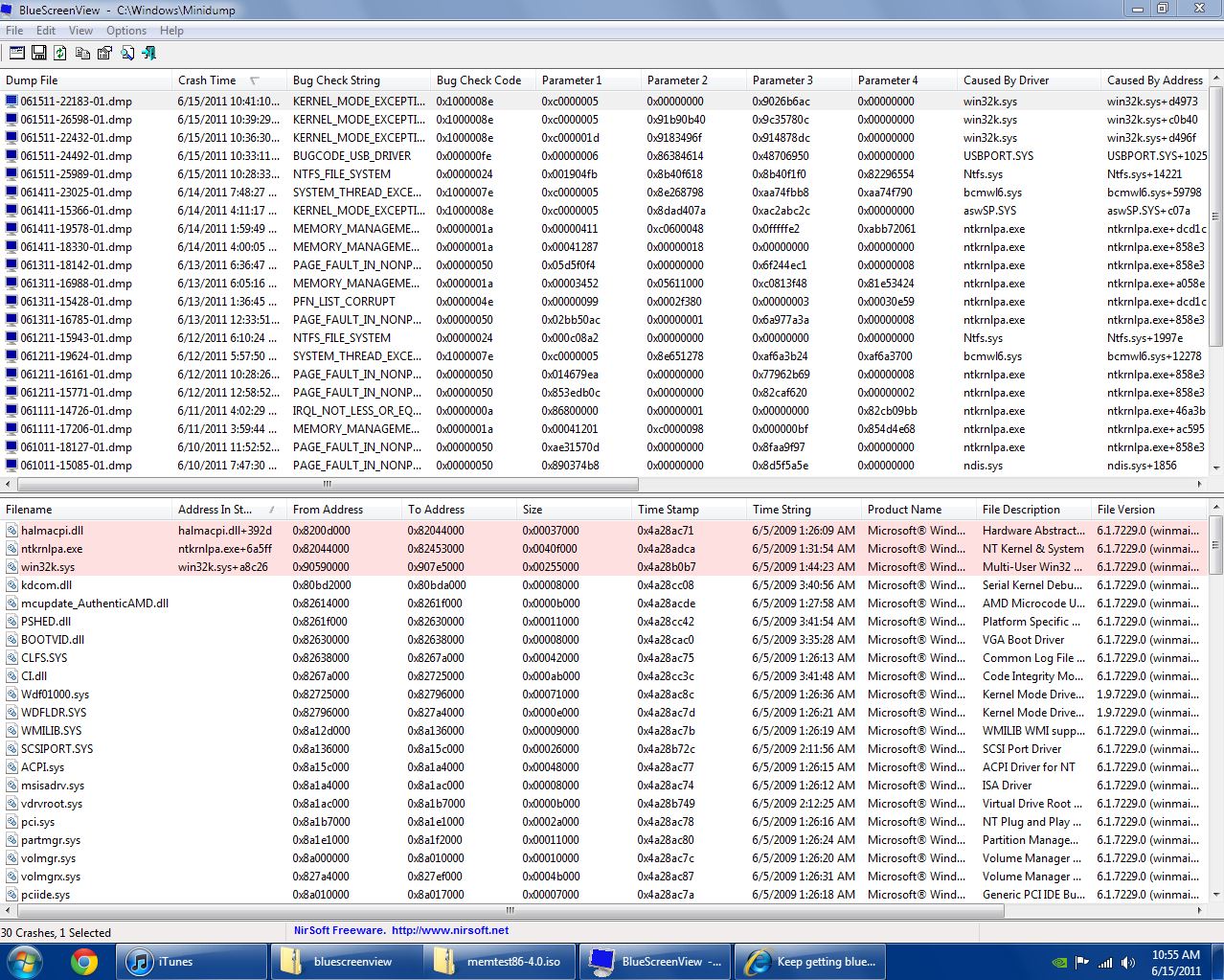Open Advanced Options from the toolbar

16,53
